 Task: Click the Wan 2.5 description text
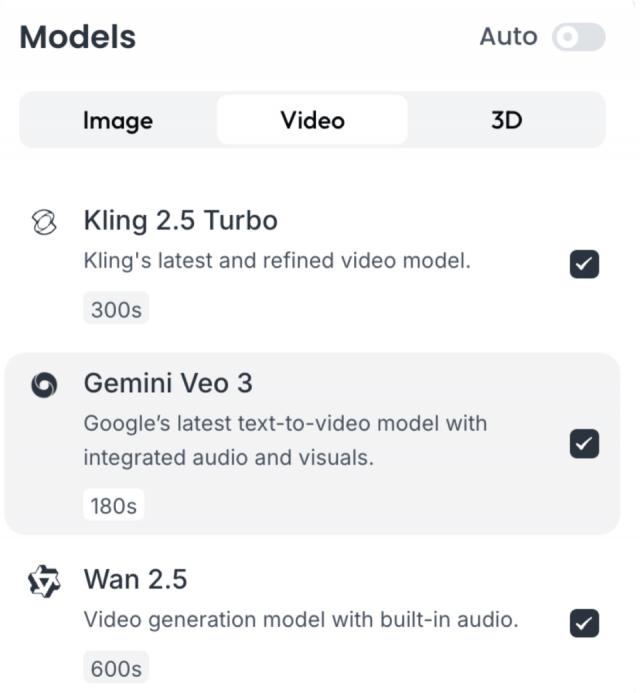(x=300, y=620)
